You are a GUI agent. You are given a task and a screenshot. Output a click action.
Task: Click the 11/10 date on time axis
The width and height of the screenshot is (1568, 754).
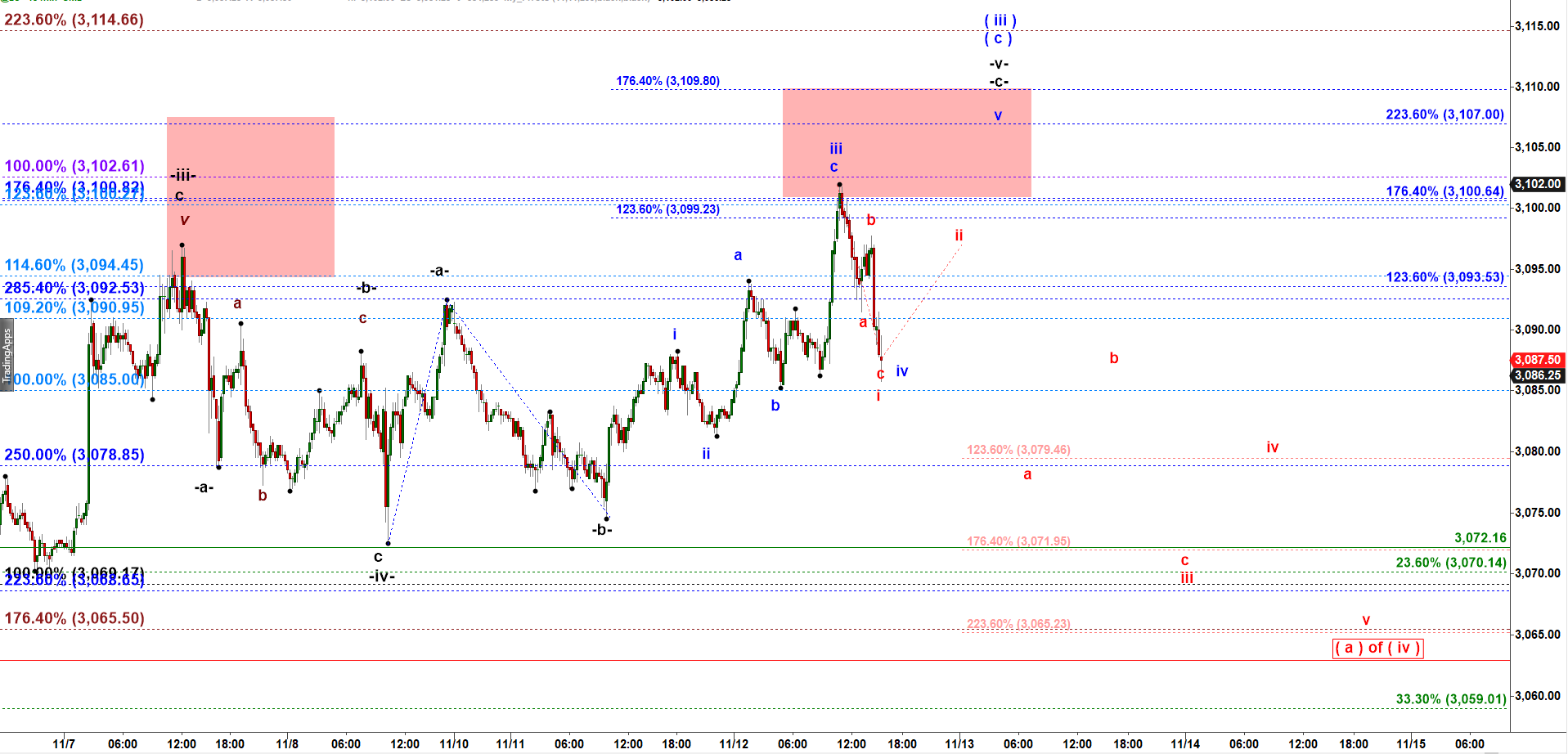coord(454,743)
